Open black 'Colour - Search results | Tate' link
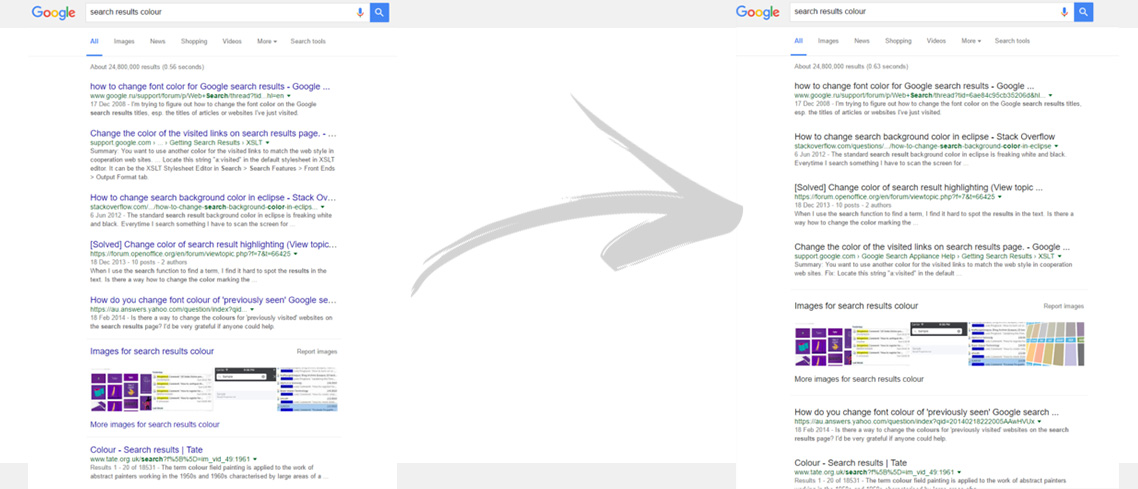This screenshot has height=489, width=1138. coord(850,463)
